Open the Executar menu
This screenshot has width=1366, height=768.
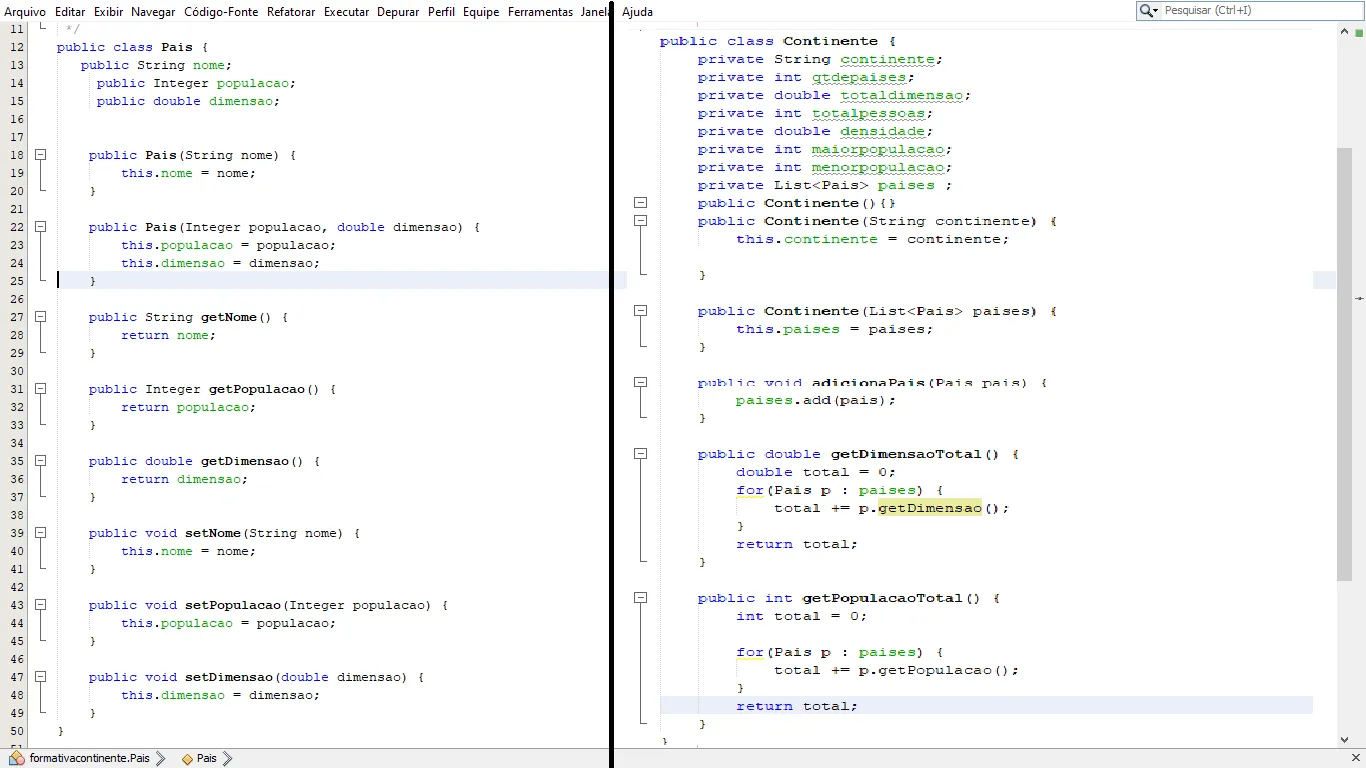(347, 12)
